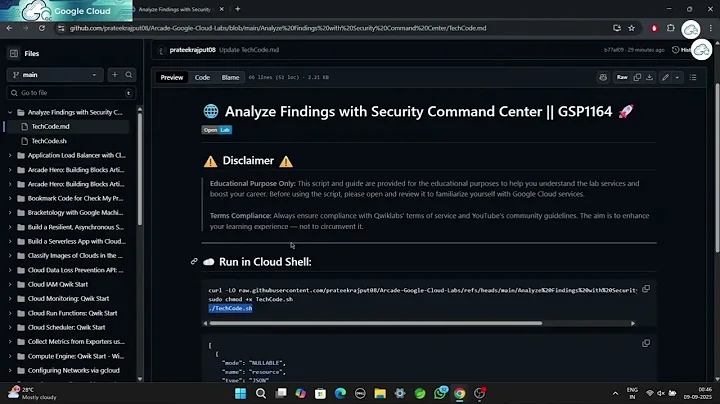Edit file with the pencil icon
Screen dimensions: 720x404
(665, 78)
